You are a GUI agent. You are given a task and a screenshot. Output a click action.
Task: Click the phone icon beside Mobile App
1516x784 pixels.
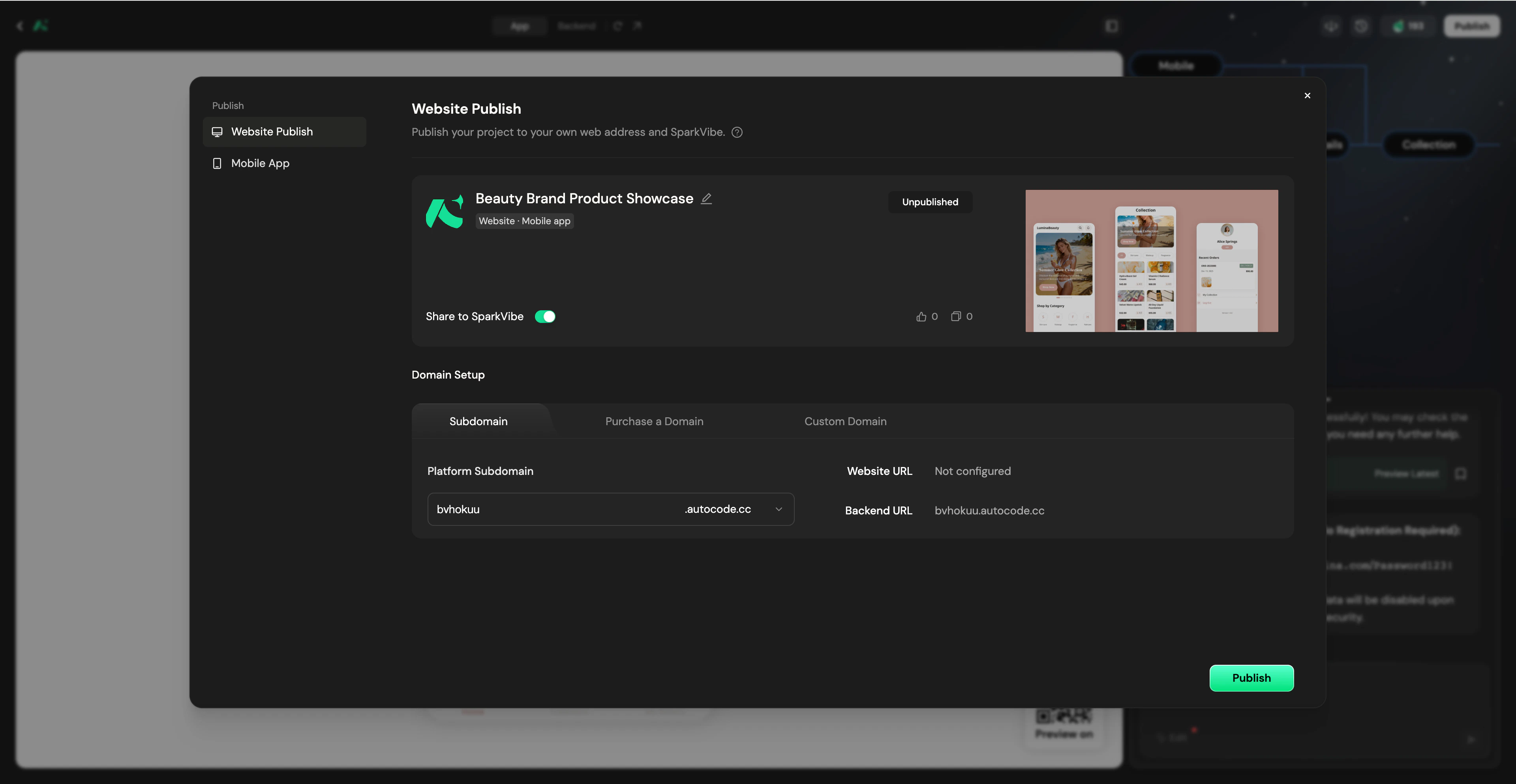[x=217, y=163]
